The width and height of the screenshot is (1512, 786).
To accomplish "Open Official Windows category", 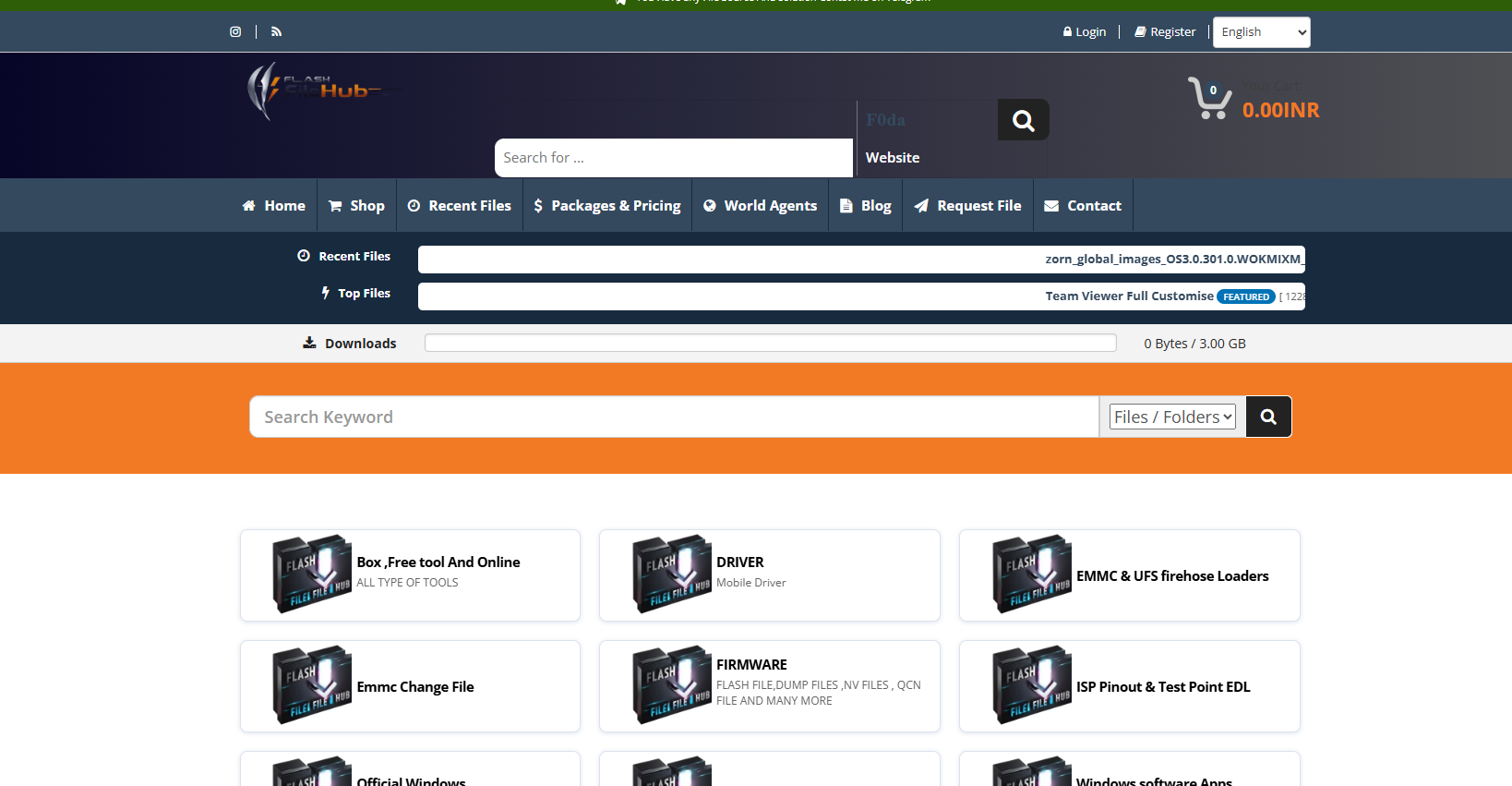I will coord(411,780).
